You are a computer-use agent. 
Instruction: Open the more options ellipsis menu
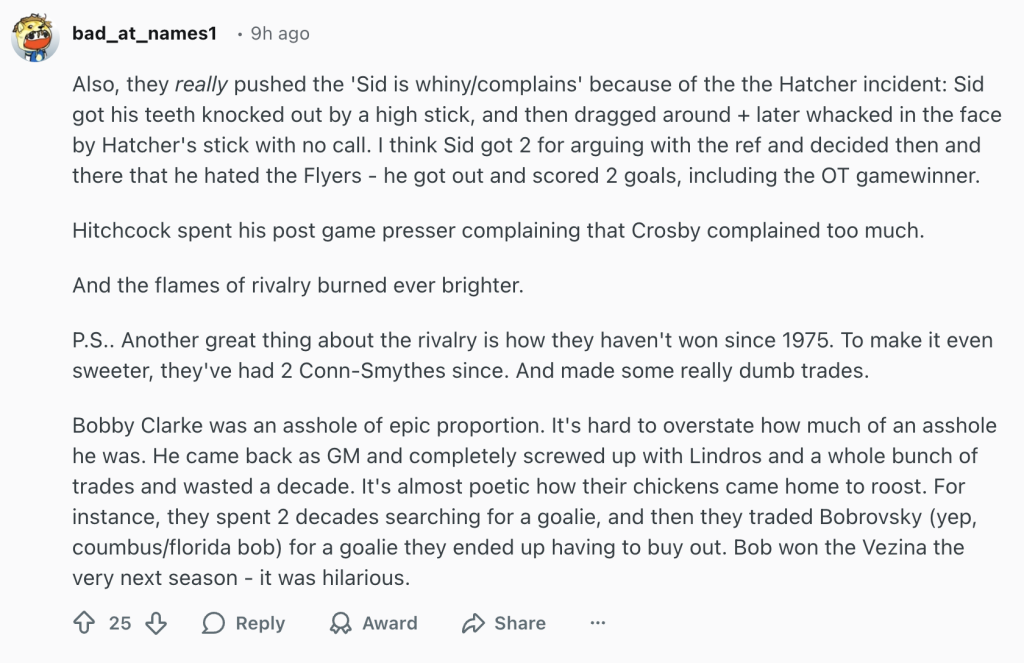pyautogui.click(x=598, y=623)
